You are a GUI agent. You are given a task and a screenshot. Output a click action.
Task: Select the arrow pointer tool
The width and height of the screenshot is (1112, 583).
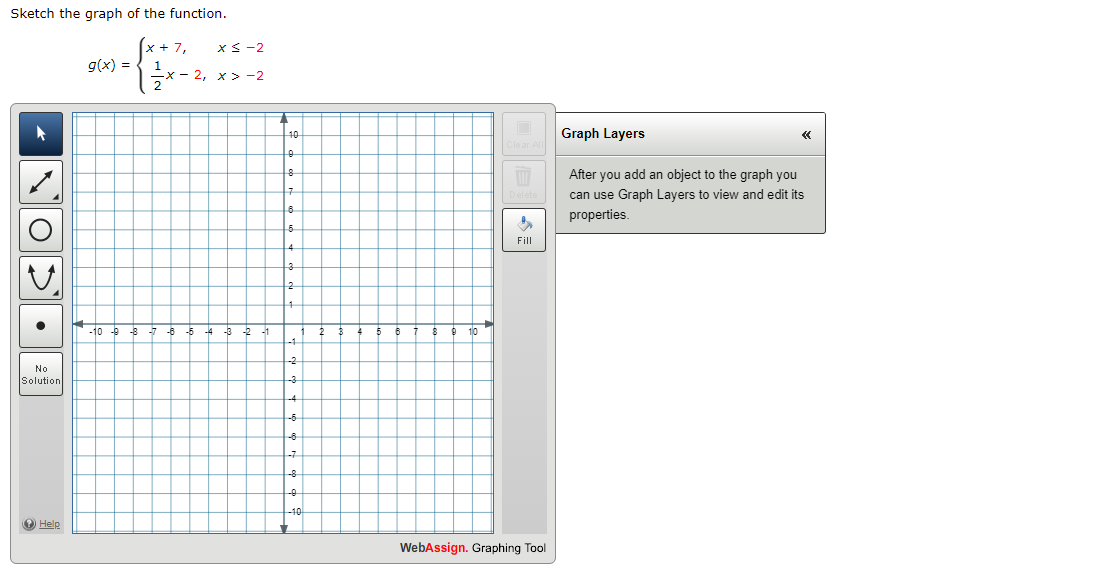(x=40, y=133)
